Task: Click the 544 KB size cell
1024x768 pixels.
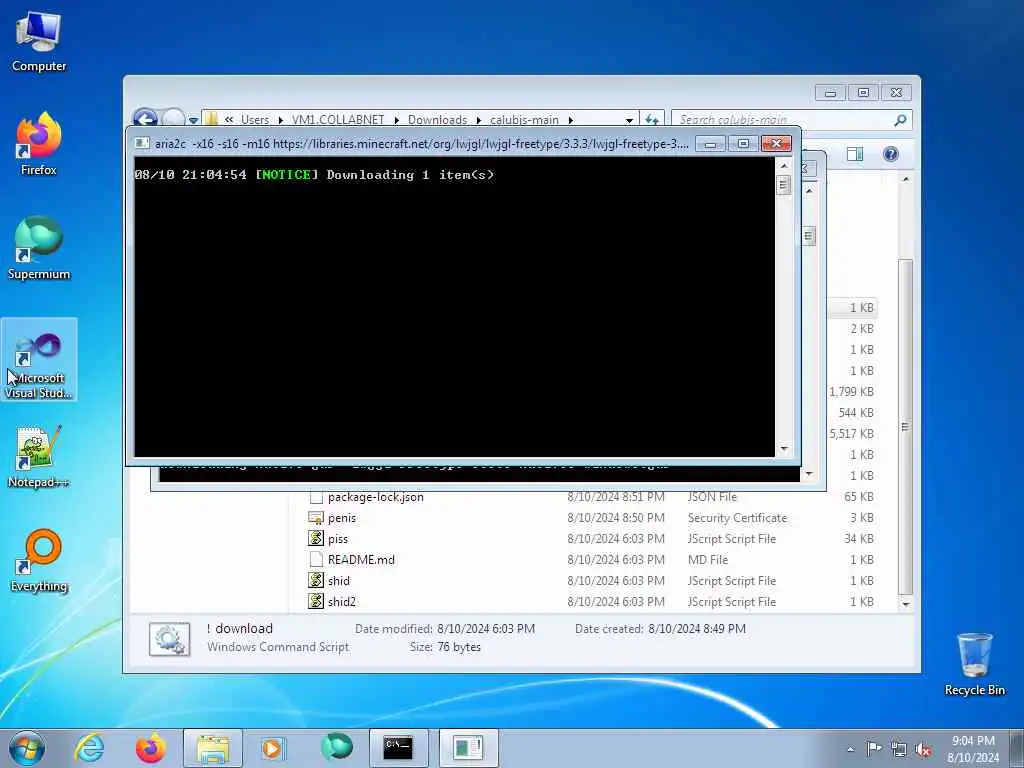Action: [x=856, y=413]
